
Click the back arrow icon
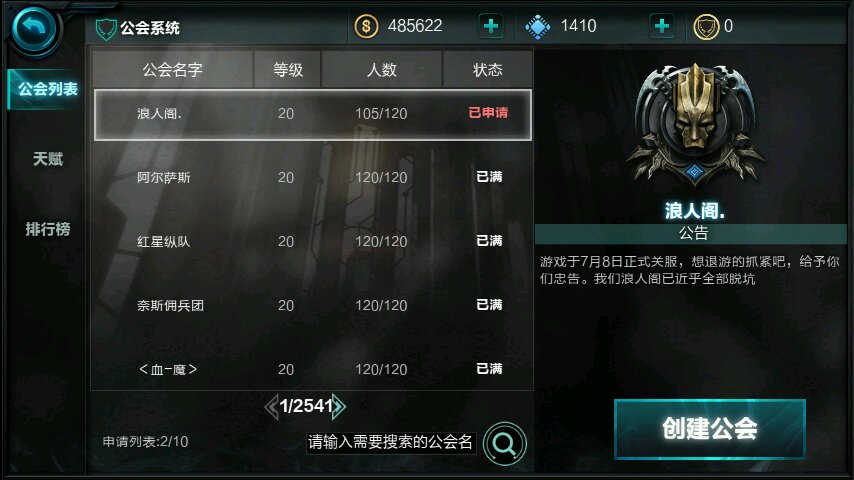point(34,28)
